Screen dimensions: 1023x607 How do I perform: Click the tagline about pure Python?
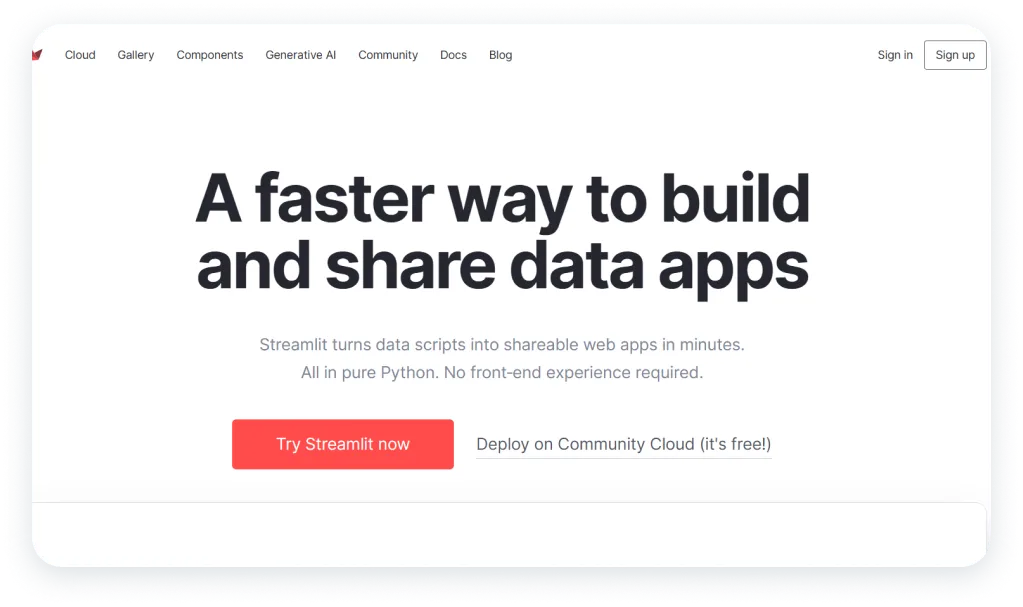[x=503, y=372]
